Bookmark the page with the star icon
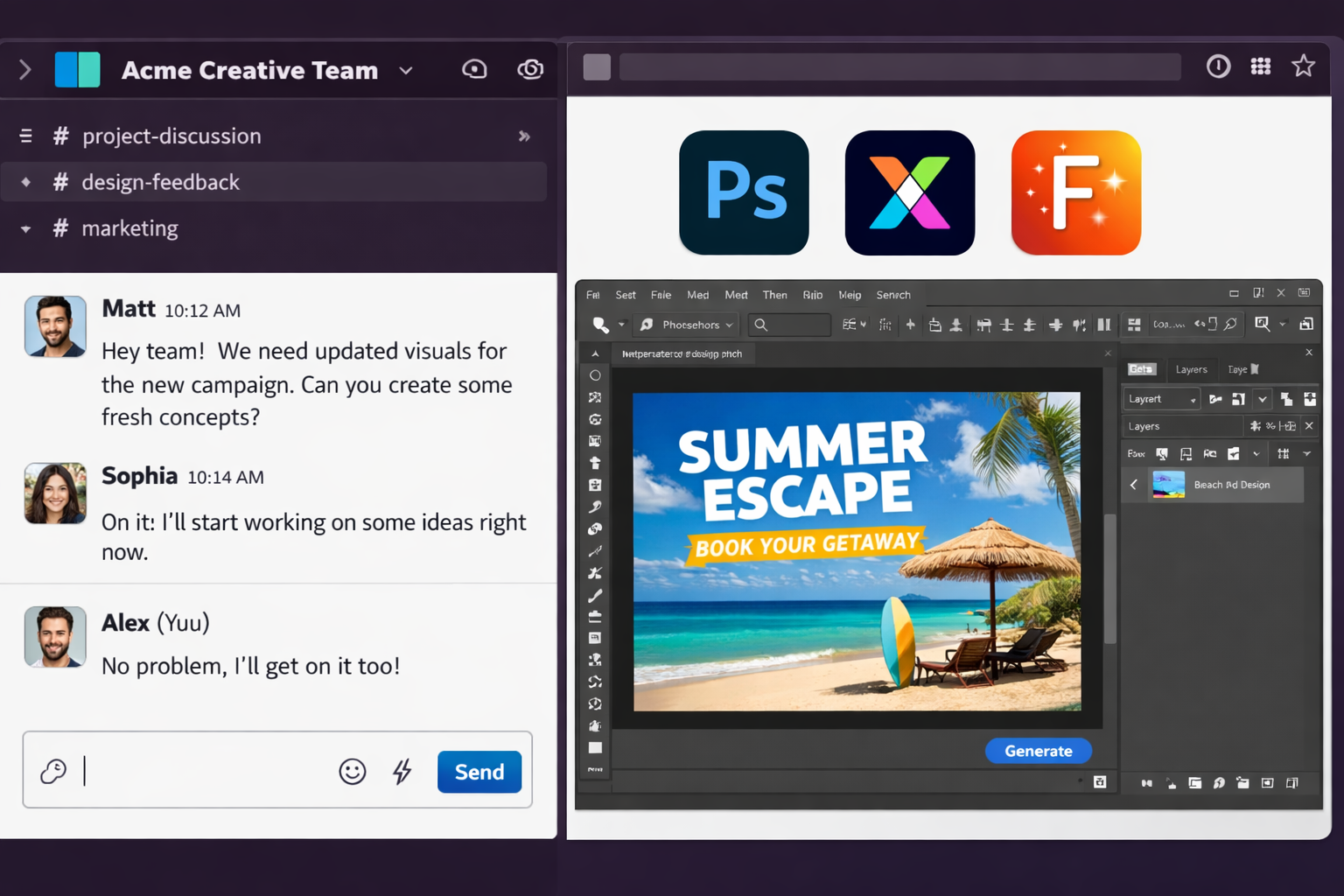The width and height of the screenshot is (1344, 896). click(1304, 66)
